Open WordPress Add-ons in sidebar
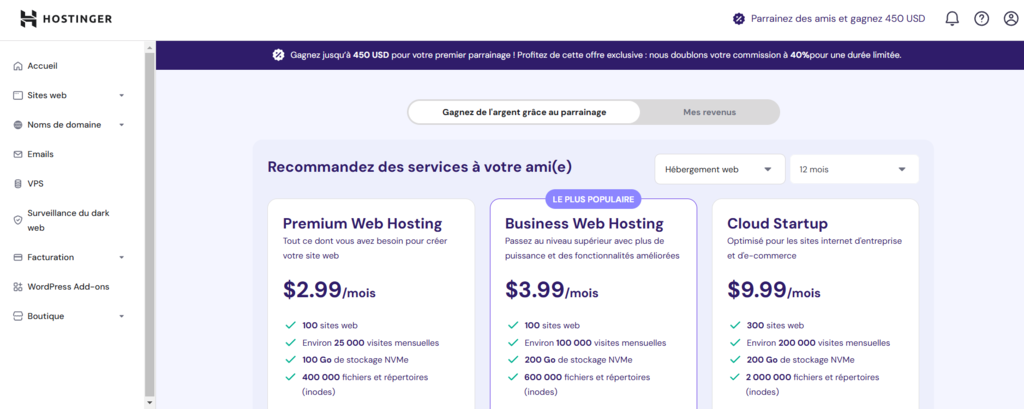 tap(68, 287)
